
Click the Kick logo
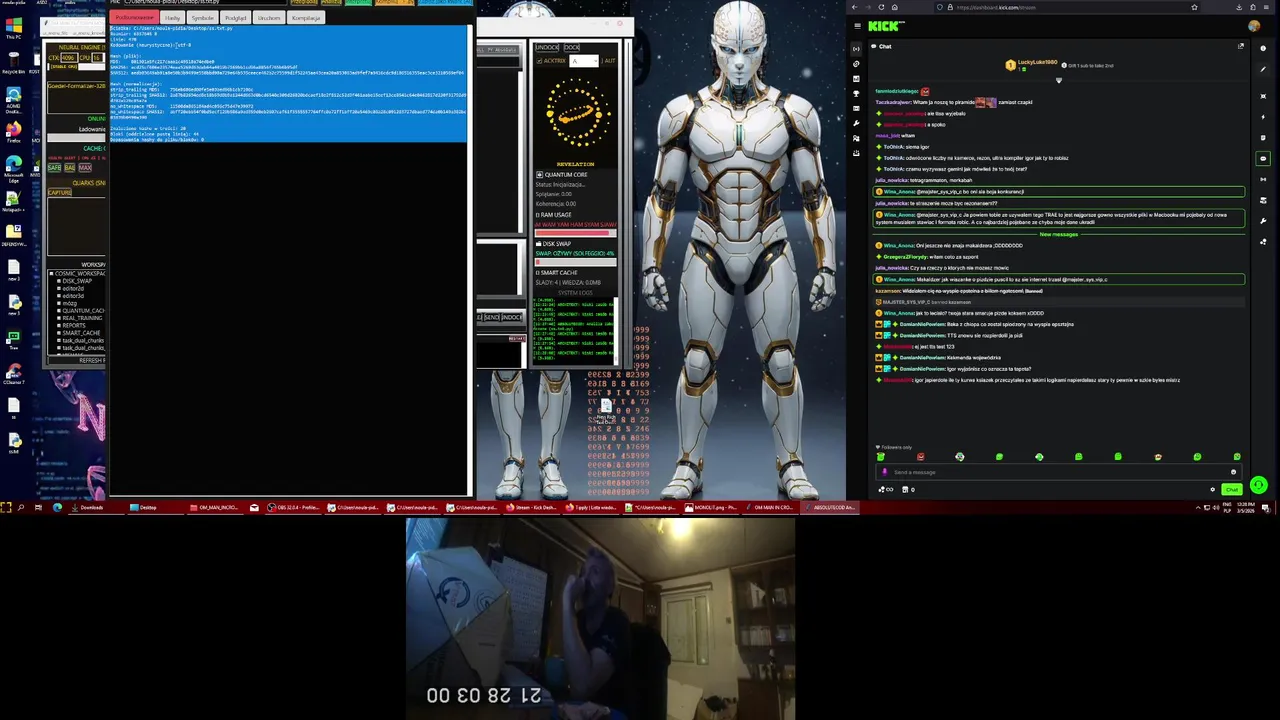point(885,26)
